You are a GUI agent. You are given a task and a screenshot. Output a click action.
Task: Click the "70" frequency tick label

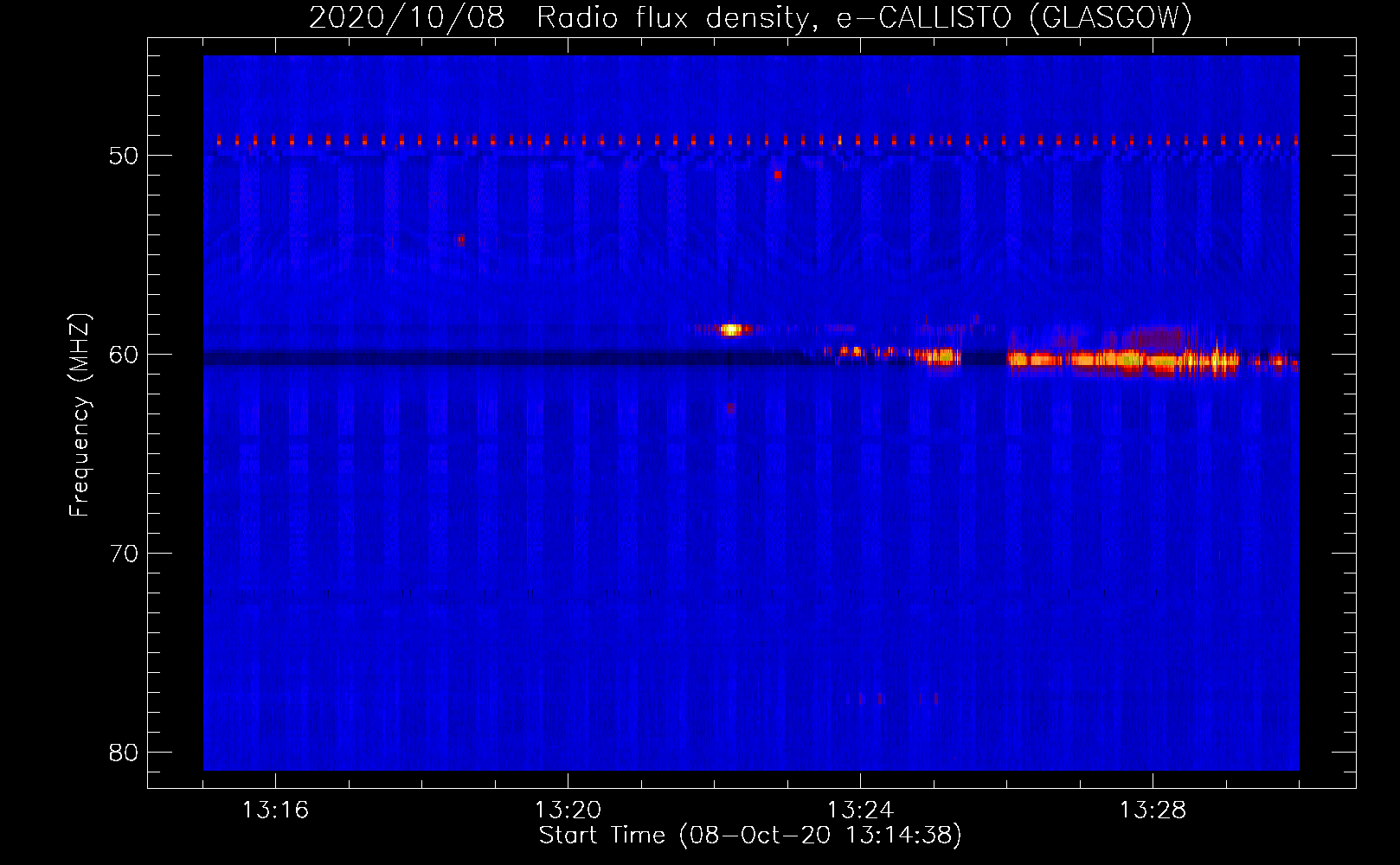(x=124, y=554)
